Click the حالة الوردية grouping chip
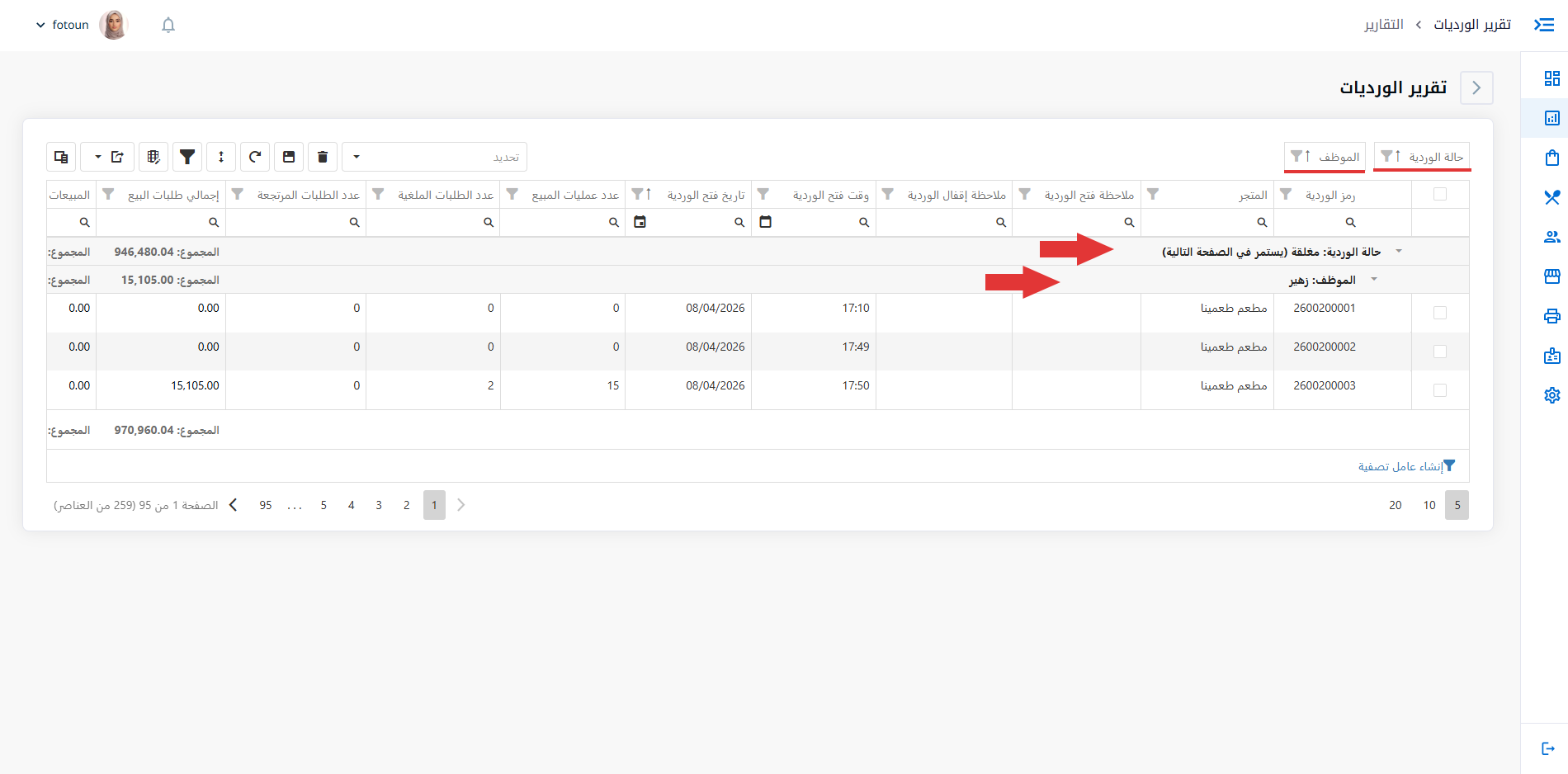 (x=1422, y=157)
